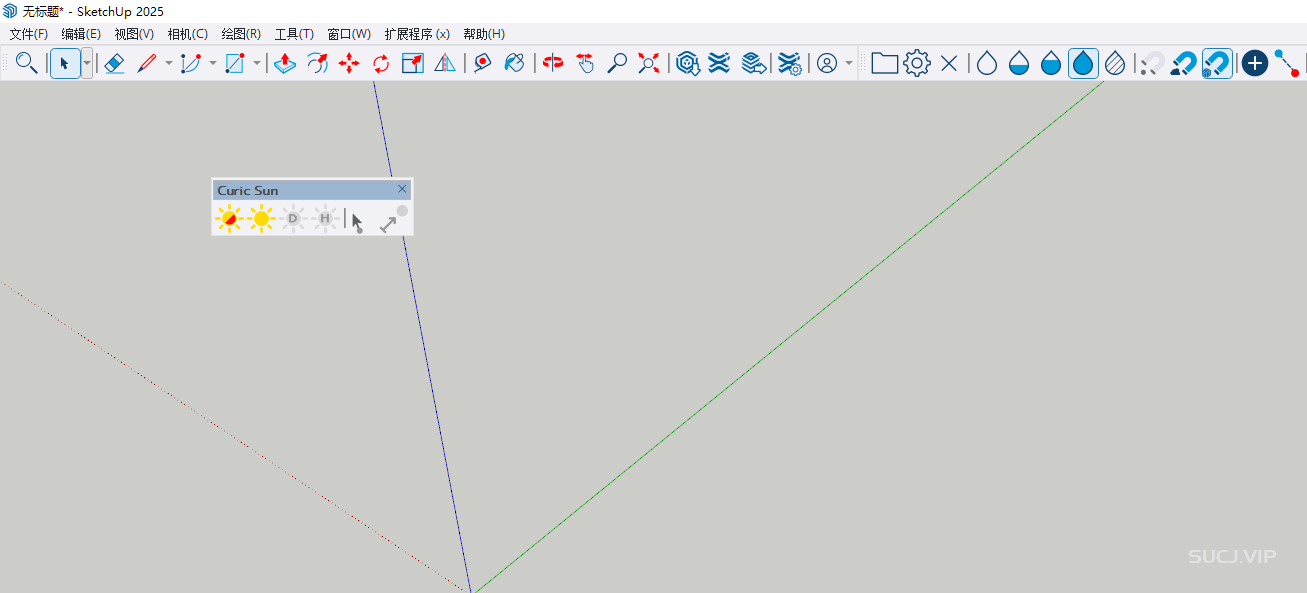Open the Line tool dropdown arrow
The width and height of the screenshot is (1307, 593).
(x=168, y=63)
